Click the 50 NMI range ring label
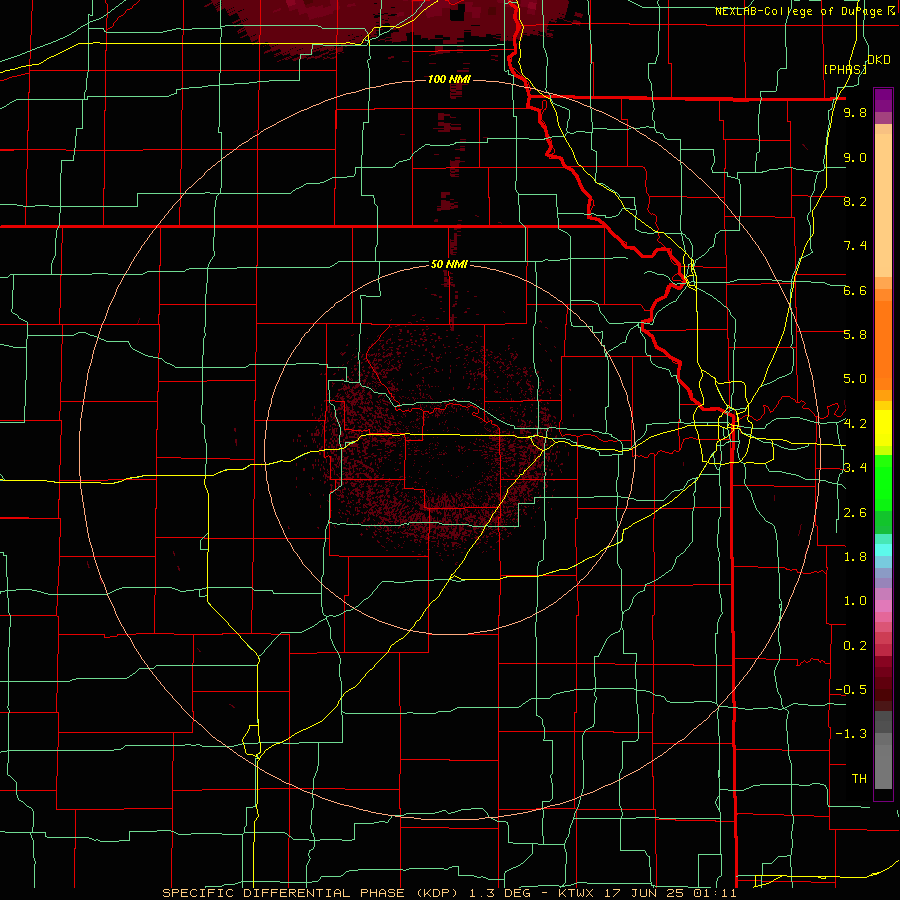900x900 pixels. 449,264
